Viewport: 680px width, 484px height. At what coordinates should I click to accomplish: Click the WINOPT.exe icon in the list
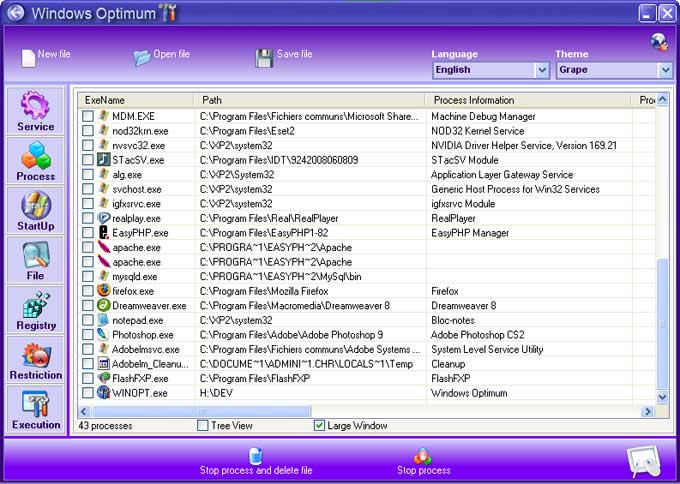coord(104,392)
